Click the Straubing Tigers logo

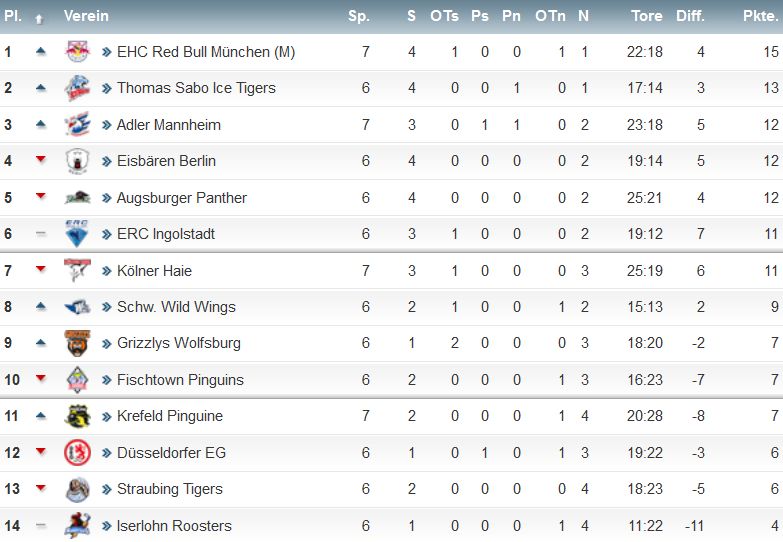tap(77, 489)
